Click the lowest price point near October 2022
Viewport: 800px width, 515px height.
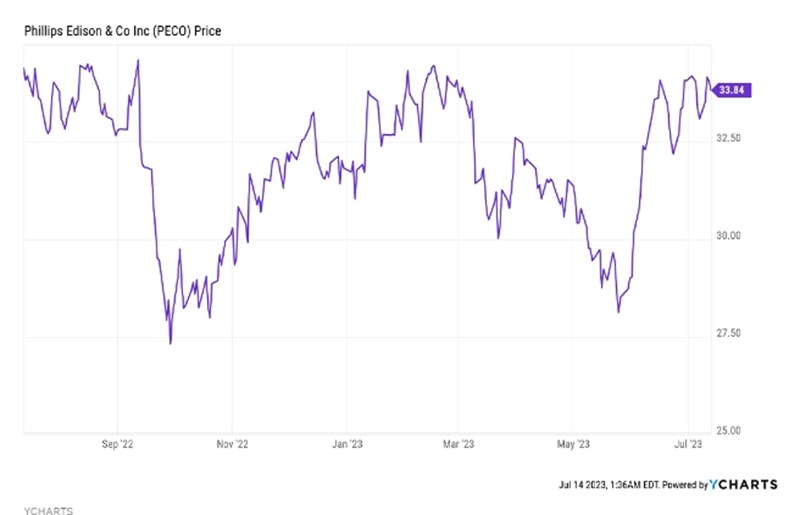point(170,343)
